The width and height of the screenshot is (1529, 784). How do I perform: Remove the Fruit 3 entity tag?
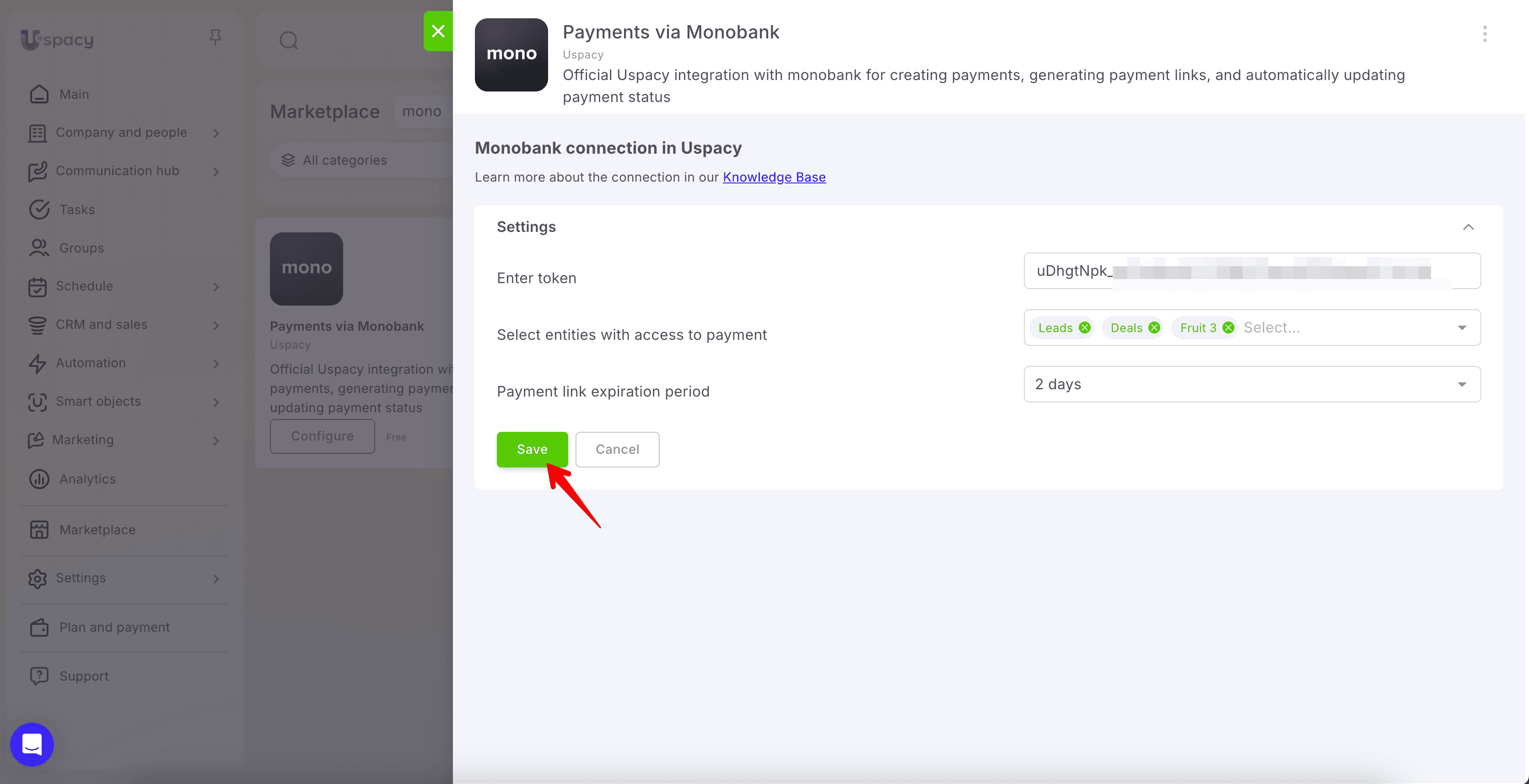(x=1228, y=328)
